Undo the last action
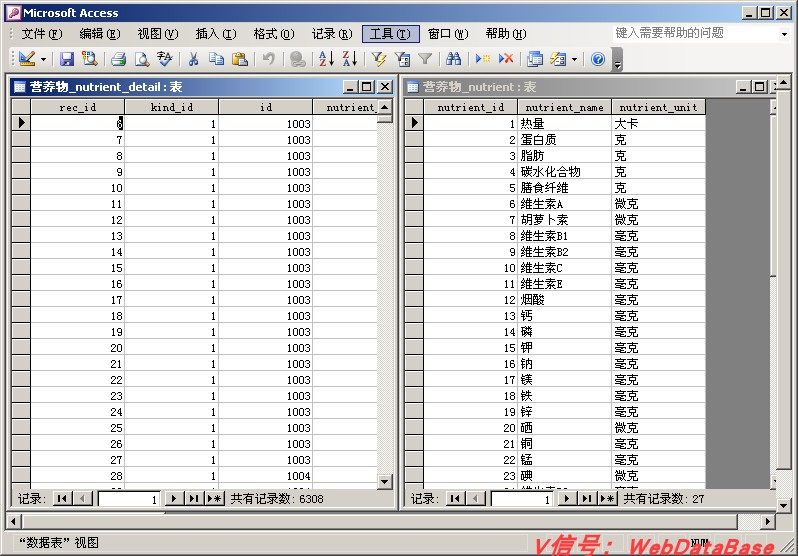The image size is (798, 556). tap(268, 59)
